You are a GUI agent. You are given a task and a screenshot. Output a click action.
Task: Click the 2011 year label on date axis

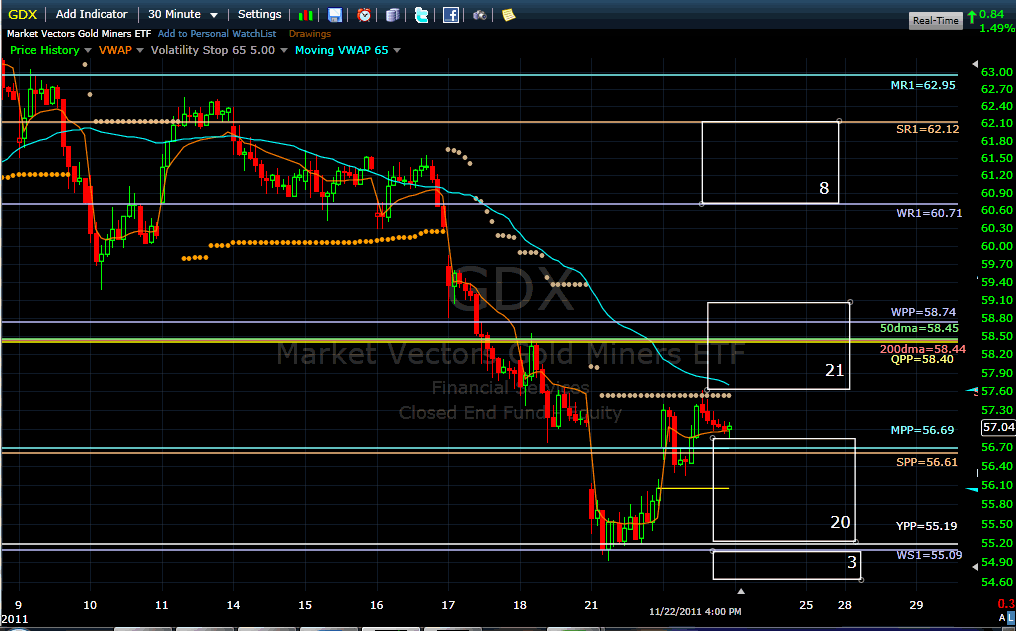point(15,619)
